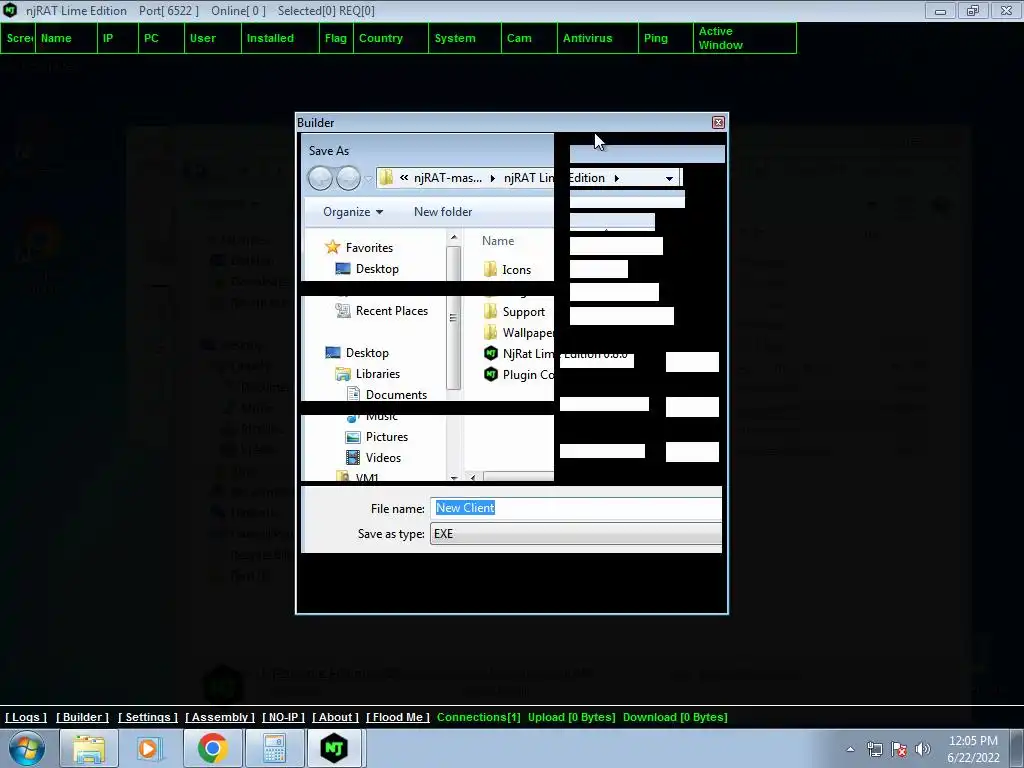
Task: Expand the address bar path dropdown arrow
Action: 669,178
